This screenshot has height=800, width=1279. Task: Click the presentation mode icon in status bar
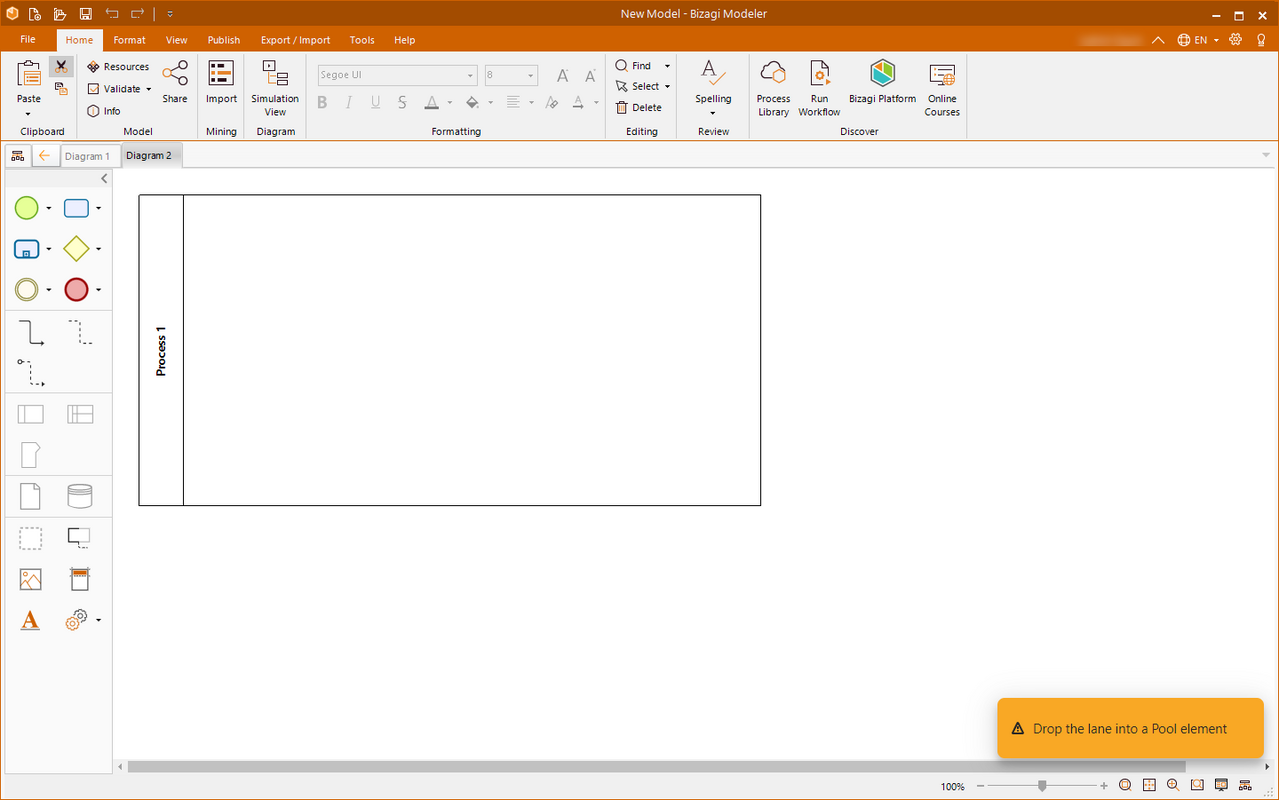[x=1221, y=786]
